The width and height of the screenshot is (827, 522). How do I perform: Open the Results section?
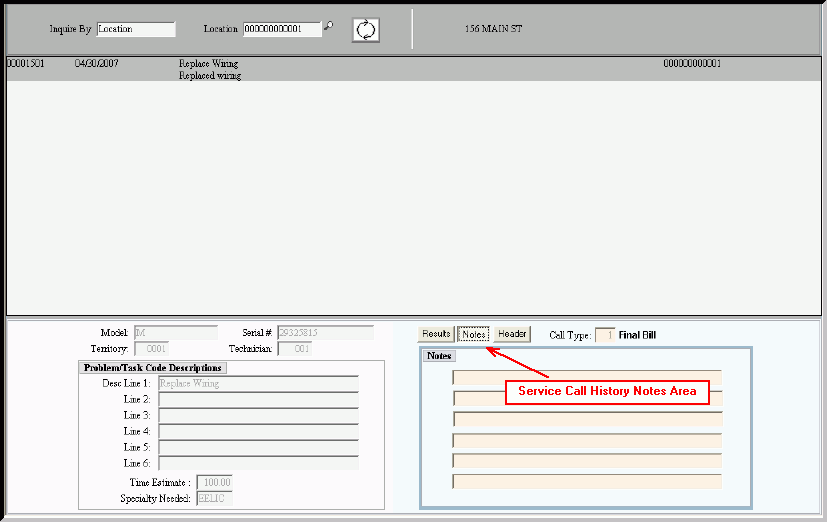click(436, 334)
